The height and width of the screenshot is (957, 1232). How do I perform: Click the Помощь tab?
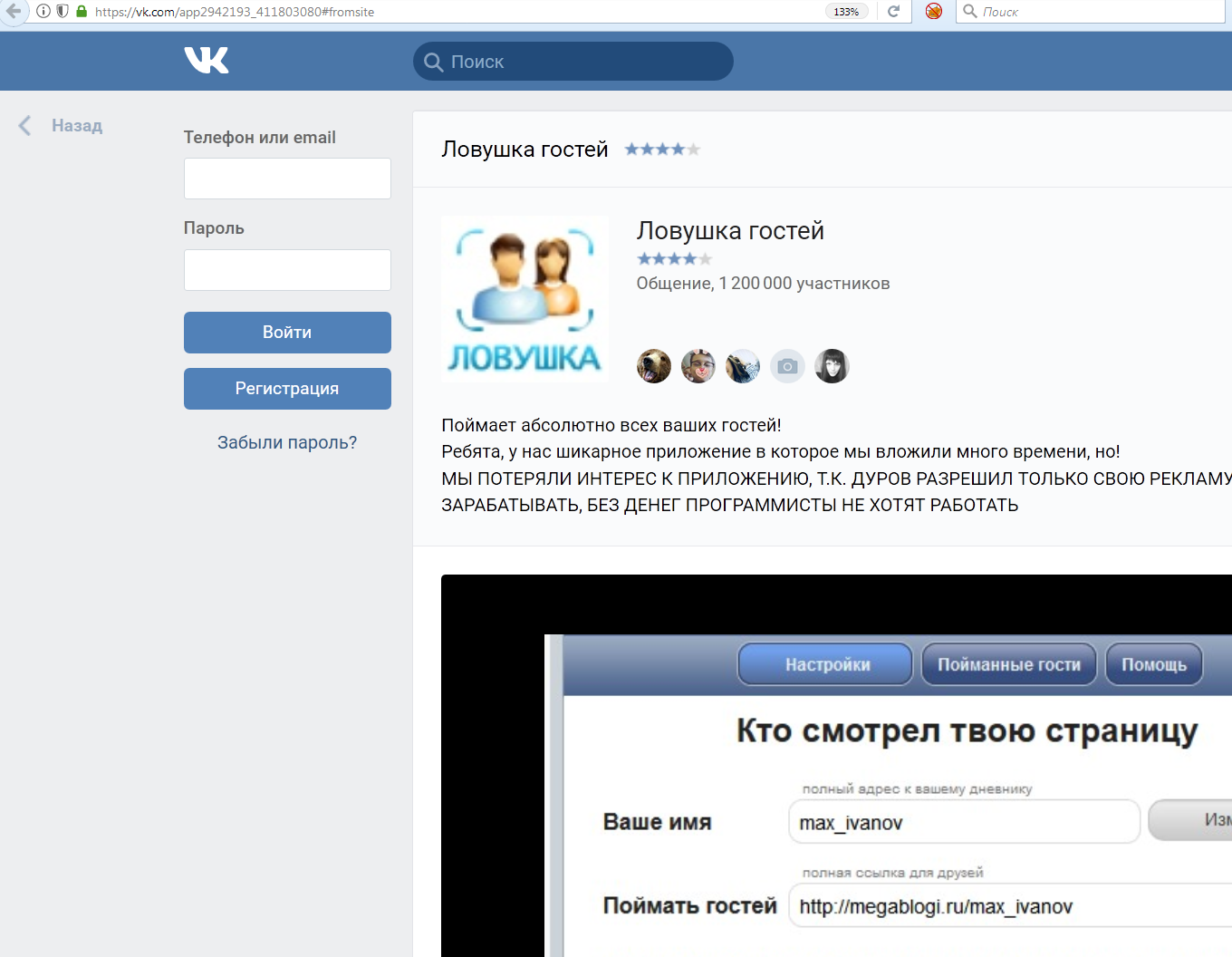point(1154,664)
